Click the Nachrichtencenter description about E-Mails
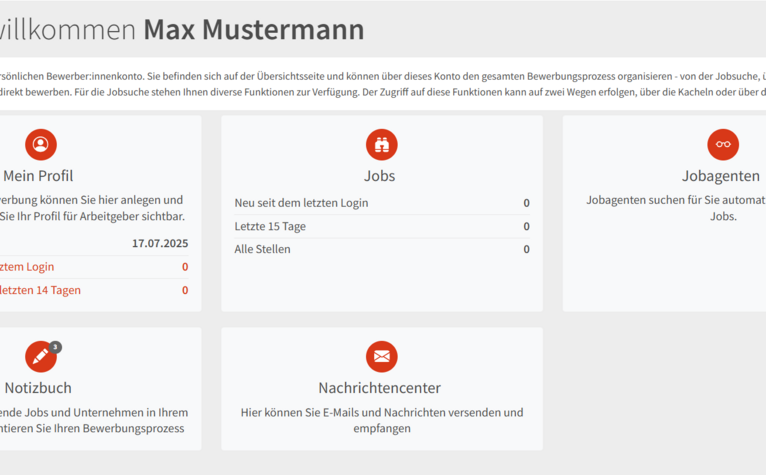This screenshot has height=475, width=766. (x=381, y=420)
